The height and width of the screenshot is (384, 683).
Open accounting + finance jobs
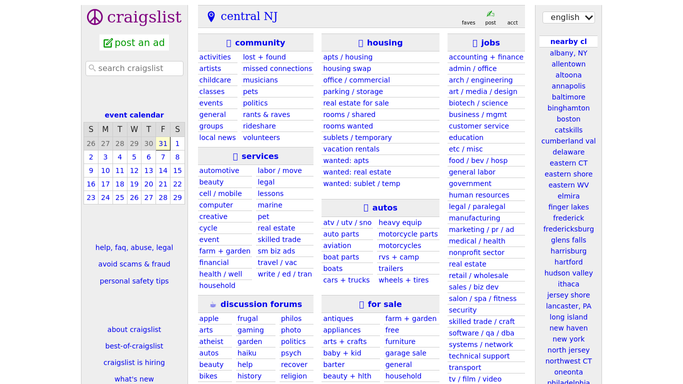[x=486, y=57]
